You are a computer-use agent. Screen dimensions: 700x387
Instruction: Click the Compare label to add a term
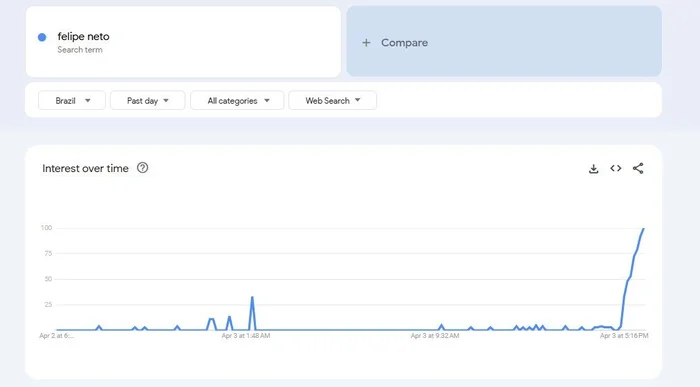[x=404, y=43]
